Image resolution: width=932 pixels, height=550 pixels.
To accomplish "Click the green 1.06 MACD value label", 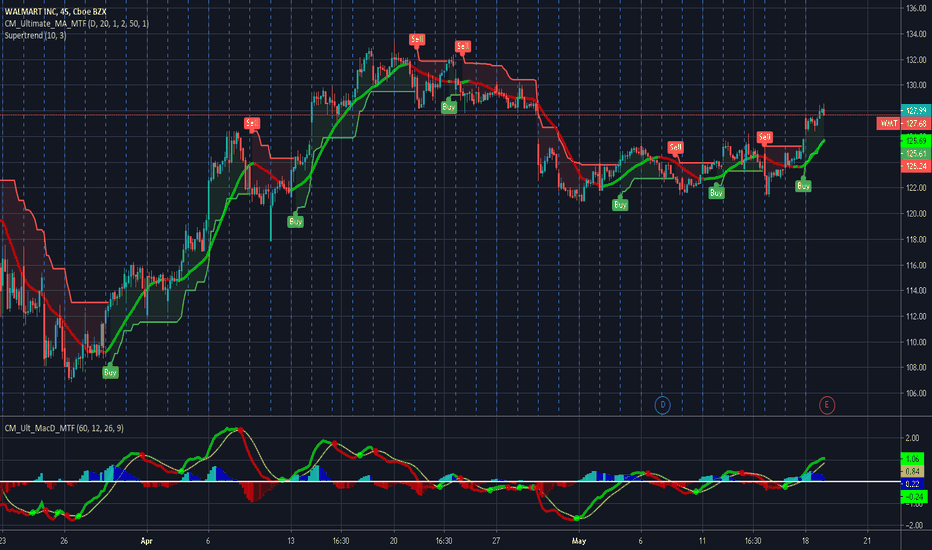I will coord(913,458).
